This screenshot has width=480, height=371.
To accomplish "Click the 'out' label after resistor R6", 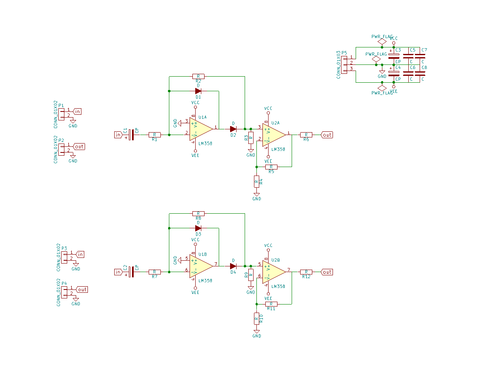I will coord(327,135).
